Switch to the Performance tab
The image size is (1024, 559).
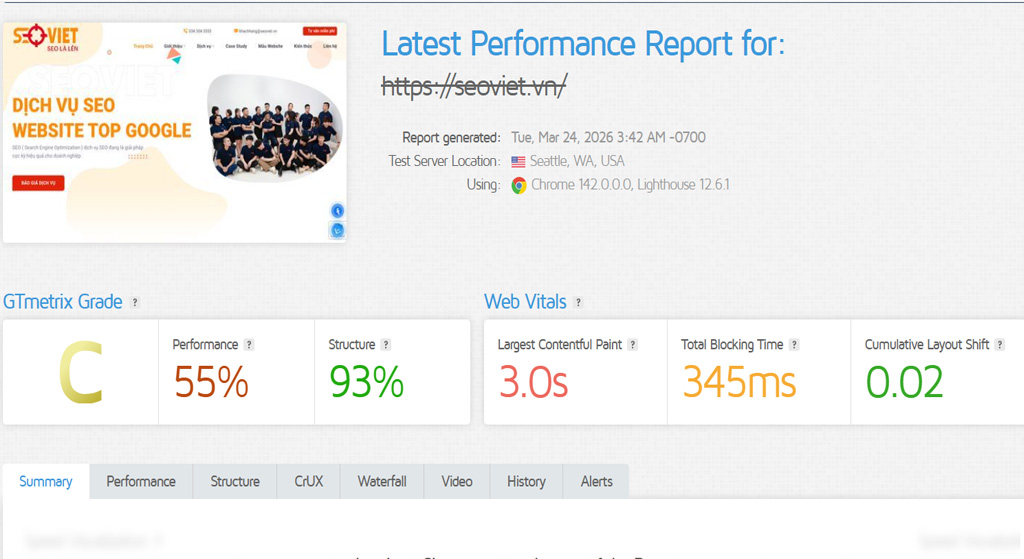pyautogui.click(x=141, y=481)
